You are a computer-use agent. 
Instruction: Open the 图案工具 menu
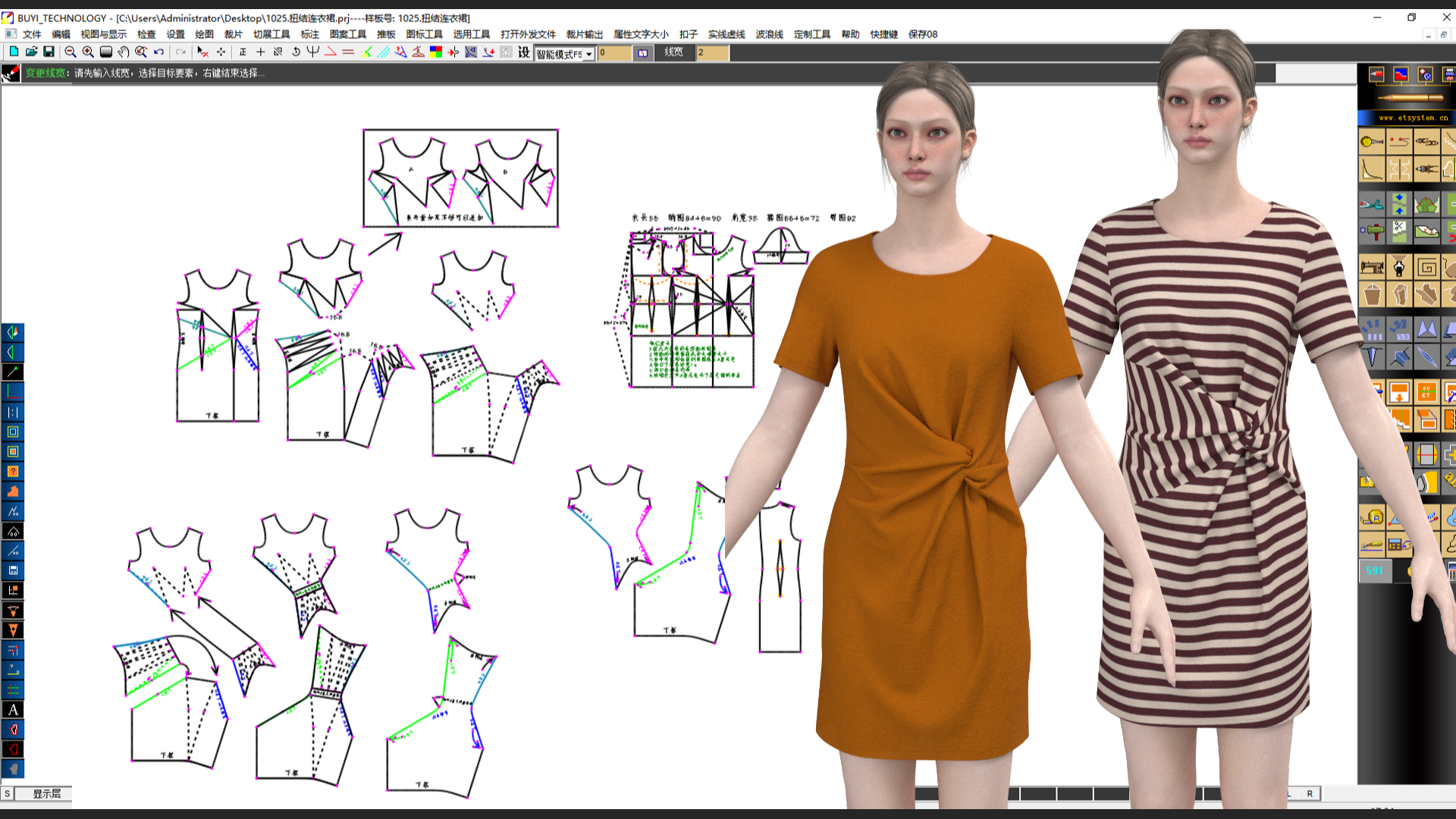348,34
